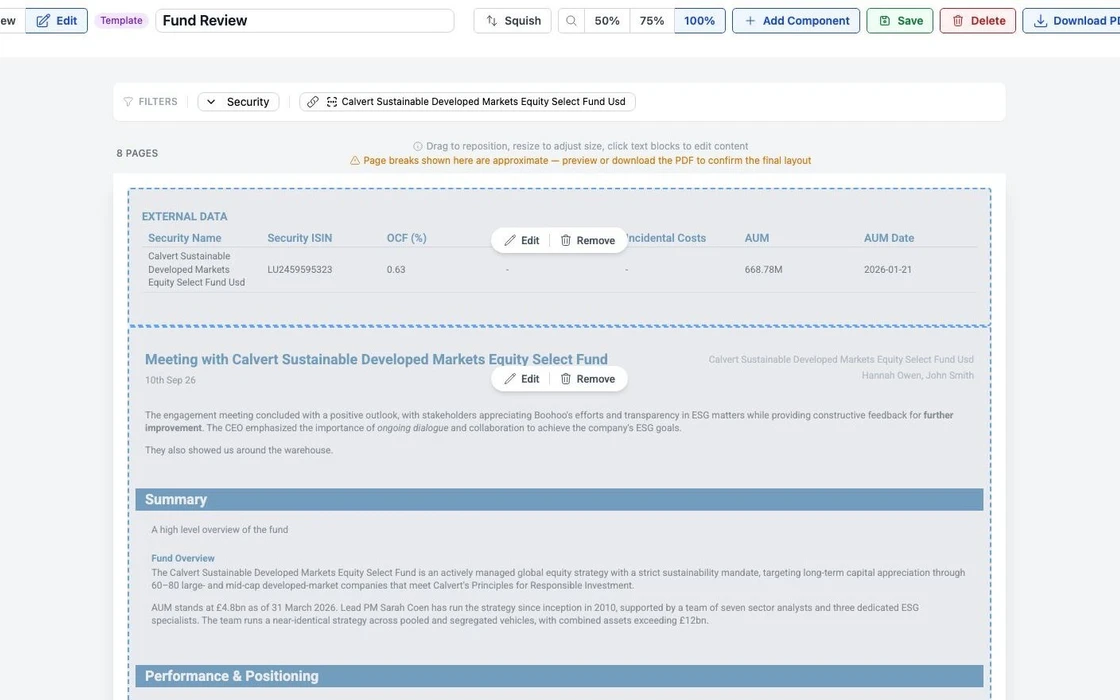
Task: Click the AUM column header
Action: click(x=756, y=238)
